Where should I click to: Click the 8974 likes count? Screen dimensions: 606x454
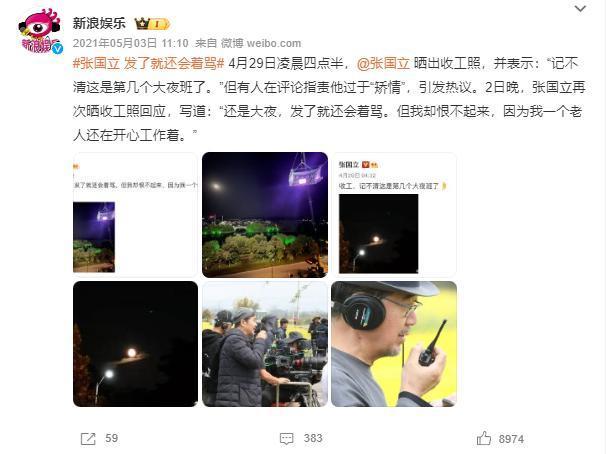point(511,439)
